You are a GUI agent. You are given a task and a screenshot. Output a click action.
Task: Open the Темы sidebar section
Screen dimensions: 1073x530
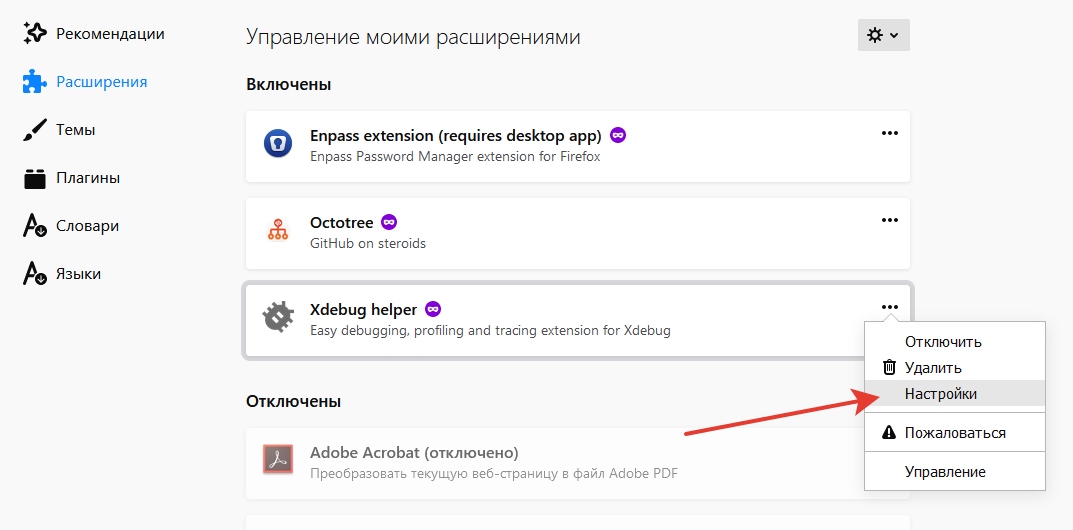pos(59,130)
